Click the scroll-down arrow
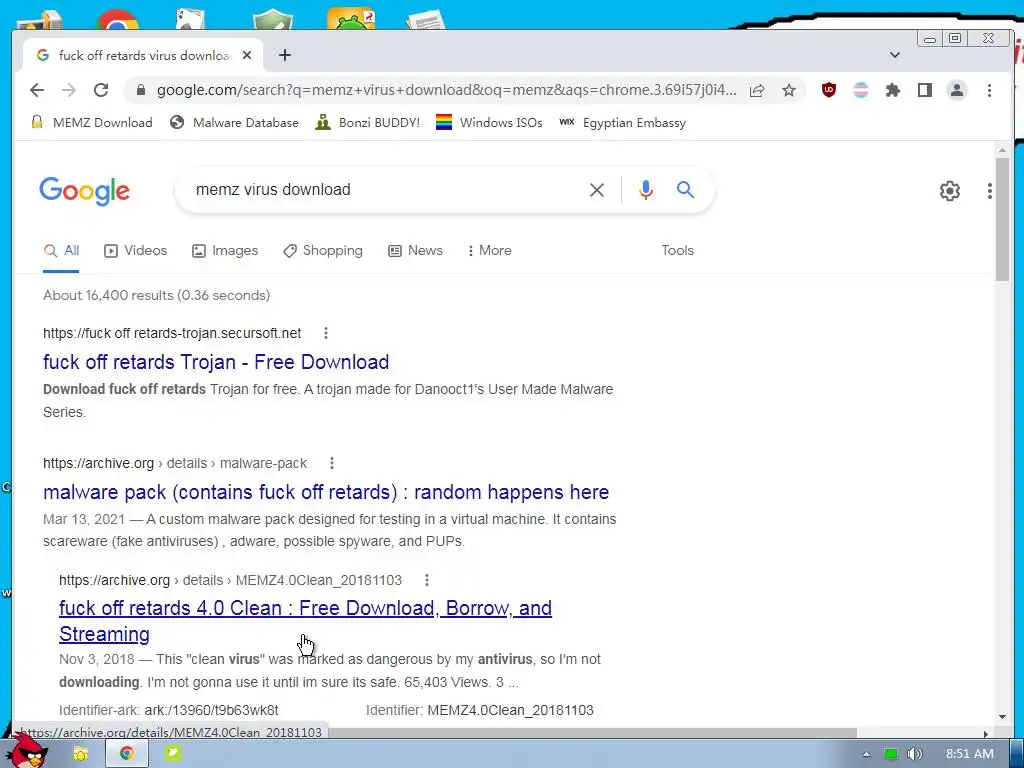Image resolution: width=1024 pixels, height=768 pixels. point(1002,716)
